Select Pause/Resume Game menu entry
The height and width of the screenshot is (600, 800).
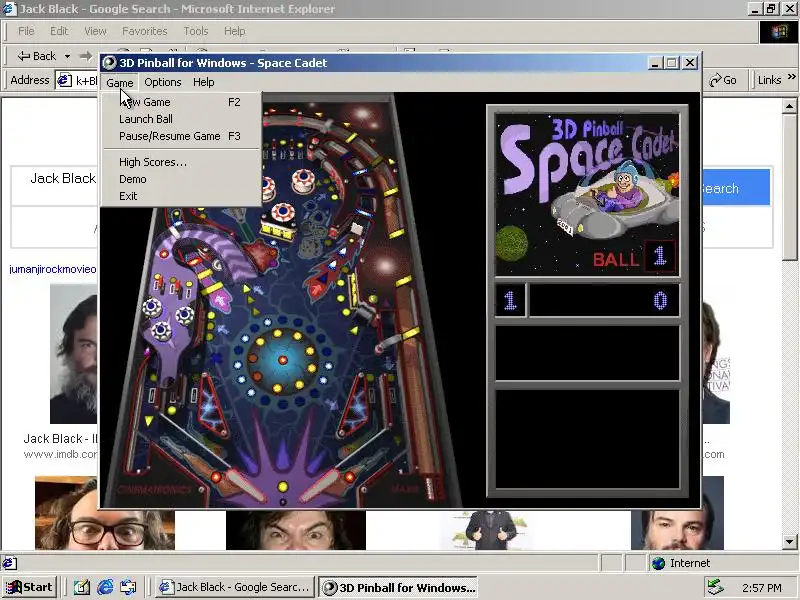(182, 136)
